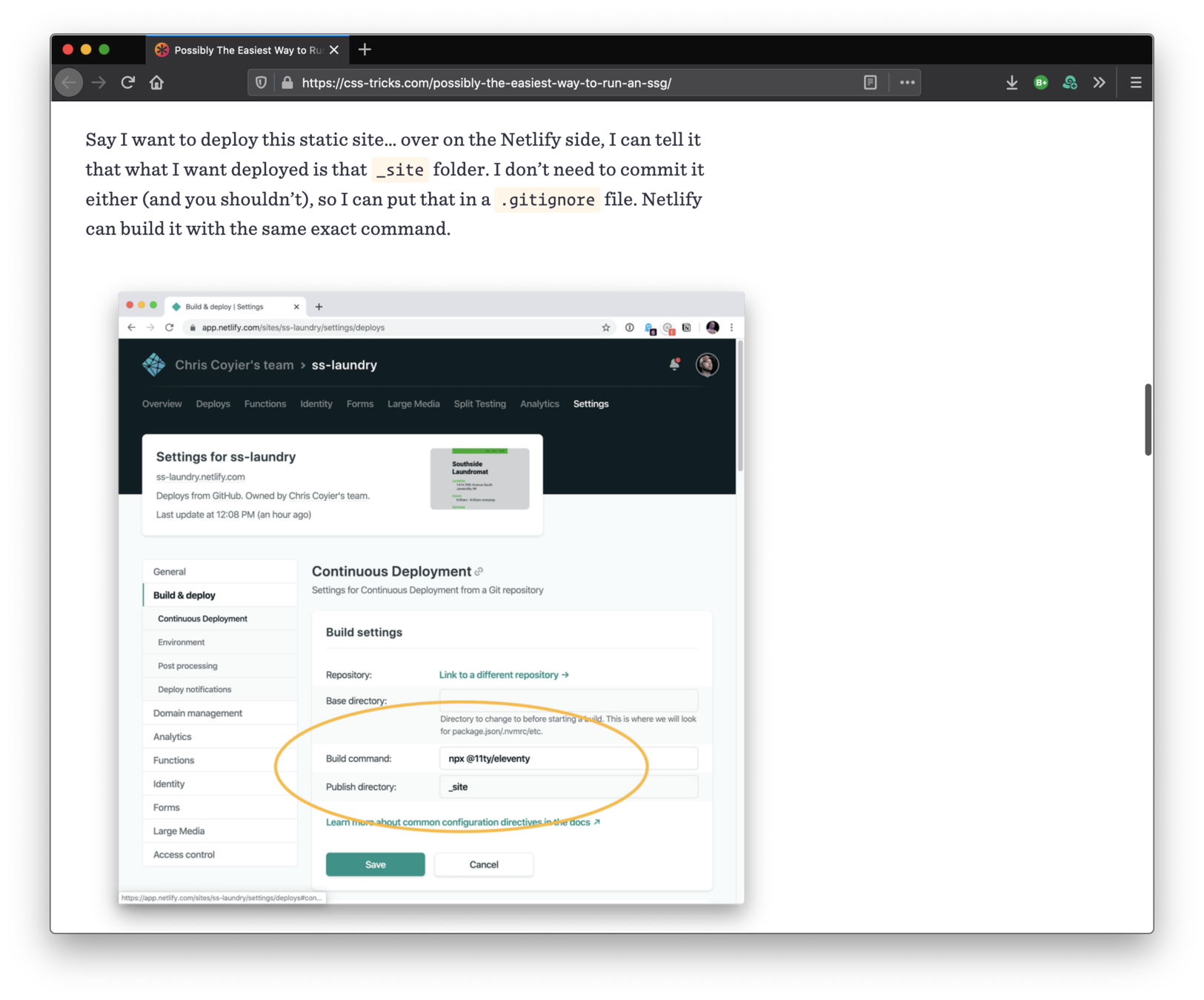Open the Functions top nav tab
The image size is (1204, 1000).
click(265, 404)
